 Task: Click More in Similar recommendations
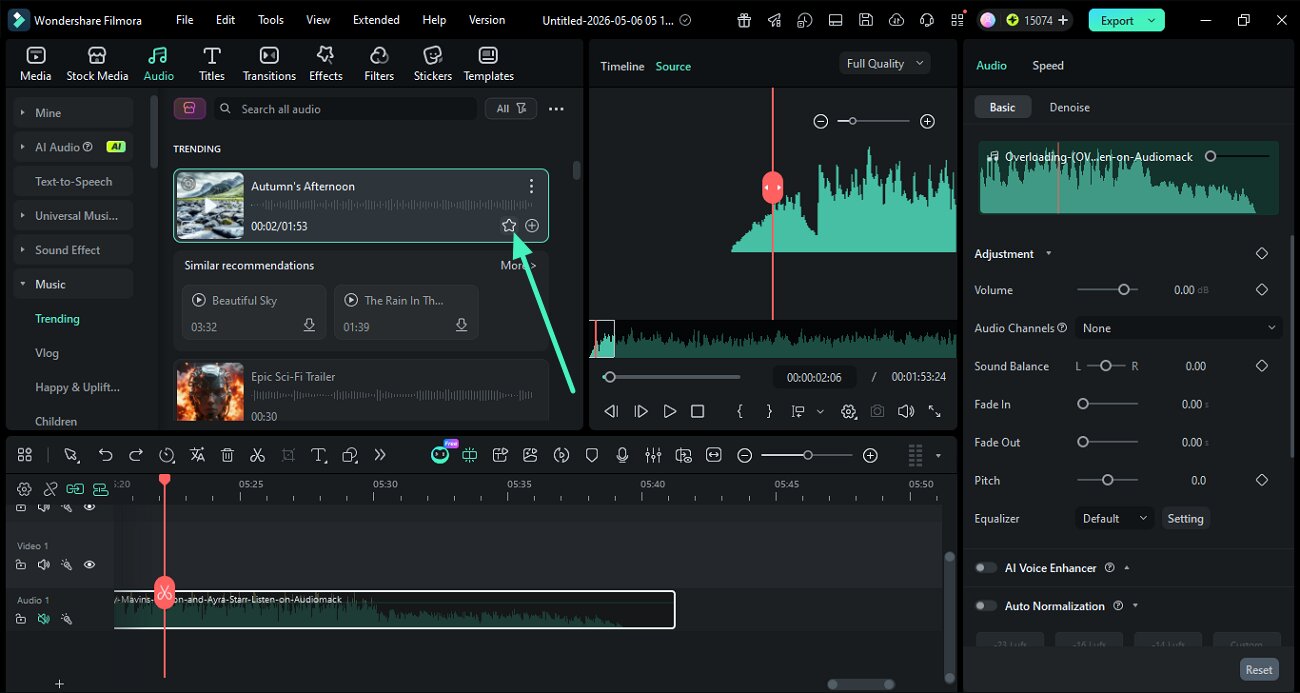[x=518, y=265]
